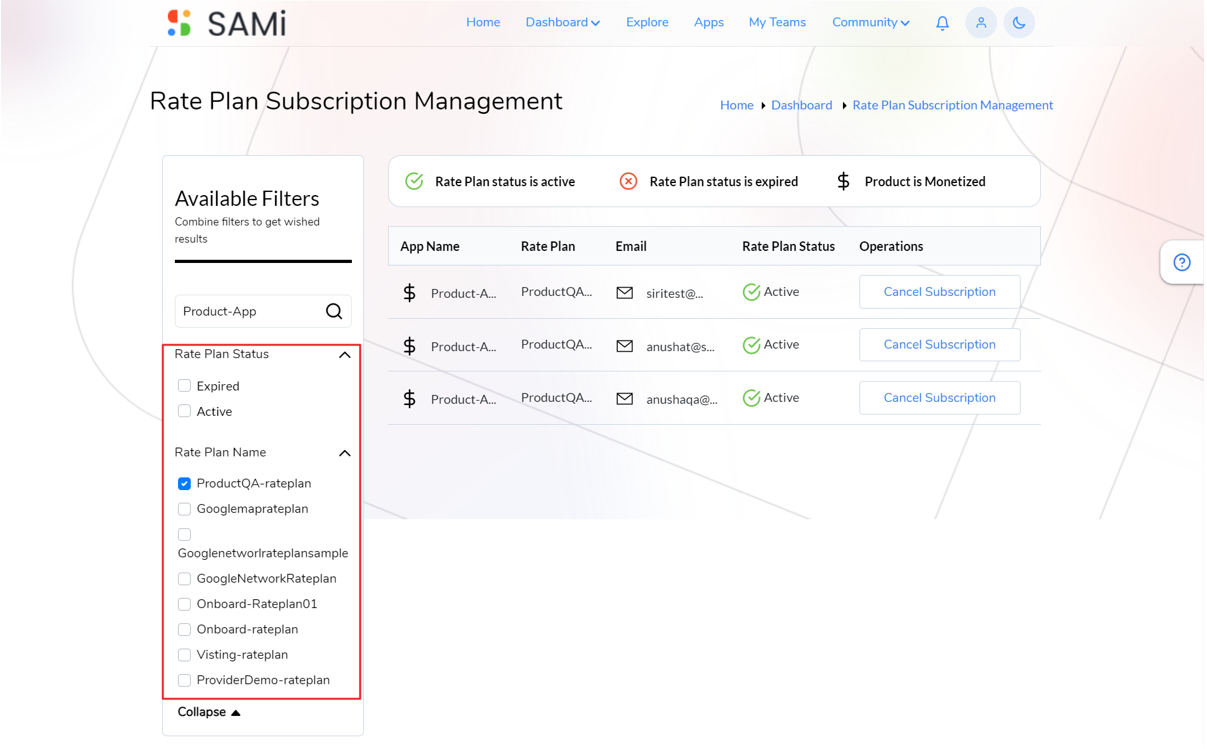Click the Rate Plan Status column header
Image resolution: width=1207 pixels, height=749 pixels.
(x=788, y=246)
